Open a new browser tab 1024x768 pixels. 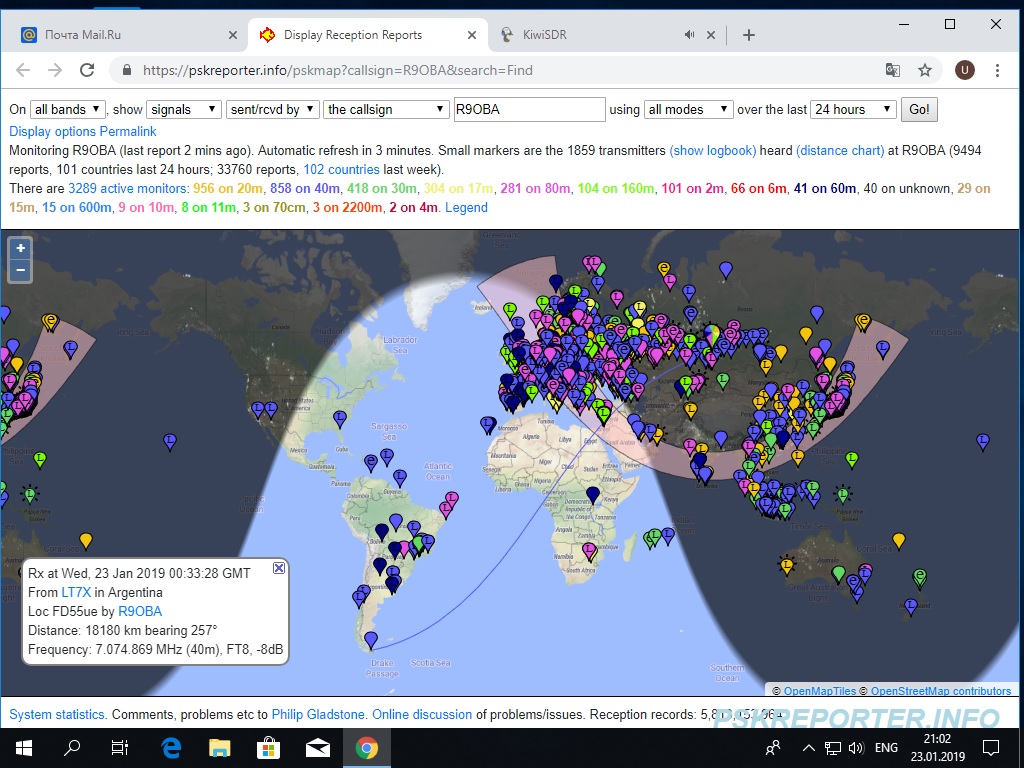click(749, 35)
